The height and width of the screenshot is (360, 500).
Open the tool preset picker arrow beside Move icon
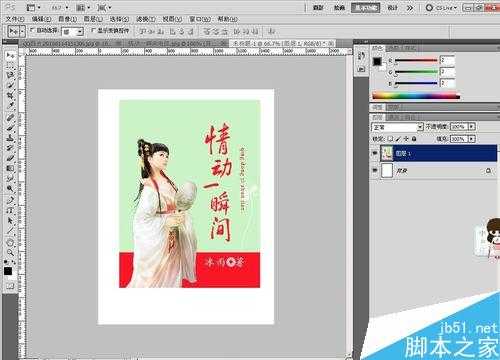22,32
